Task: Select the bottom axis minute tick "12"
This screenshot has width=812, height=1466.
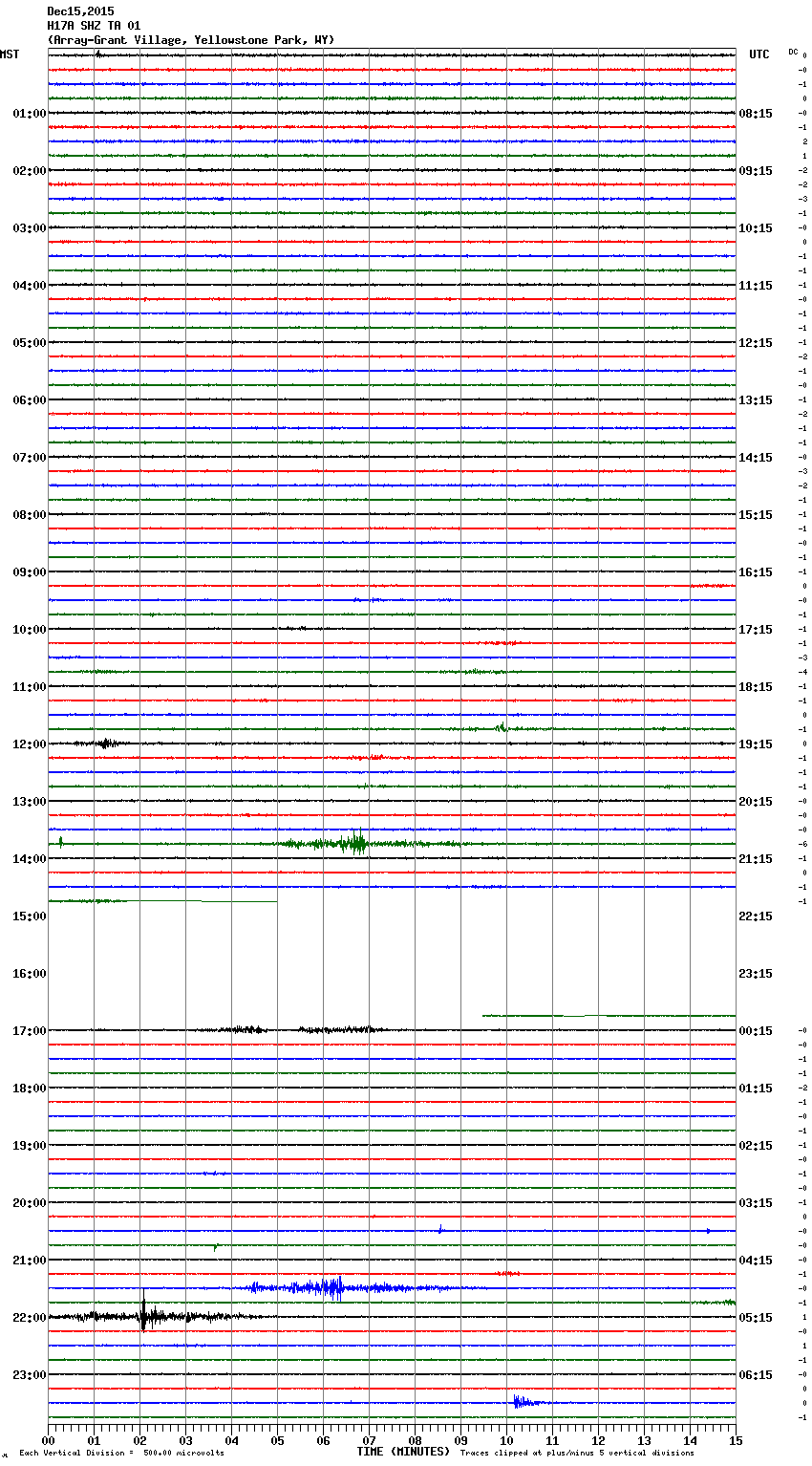Action: tap(598, 1440)
